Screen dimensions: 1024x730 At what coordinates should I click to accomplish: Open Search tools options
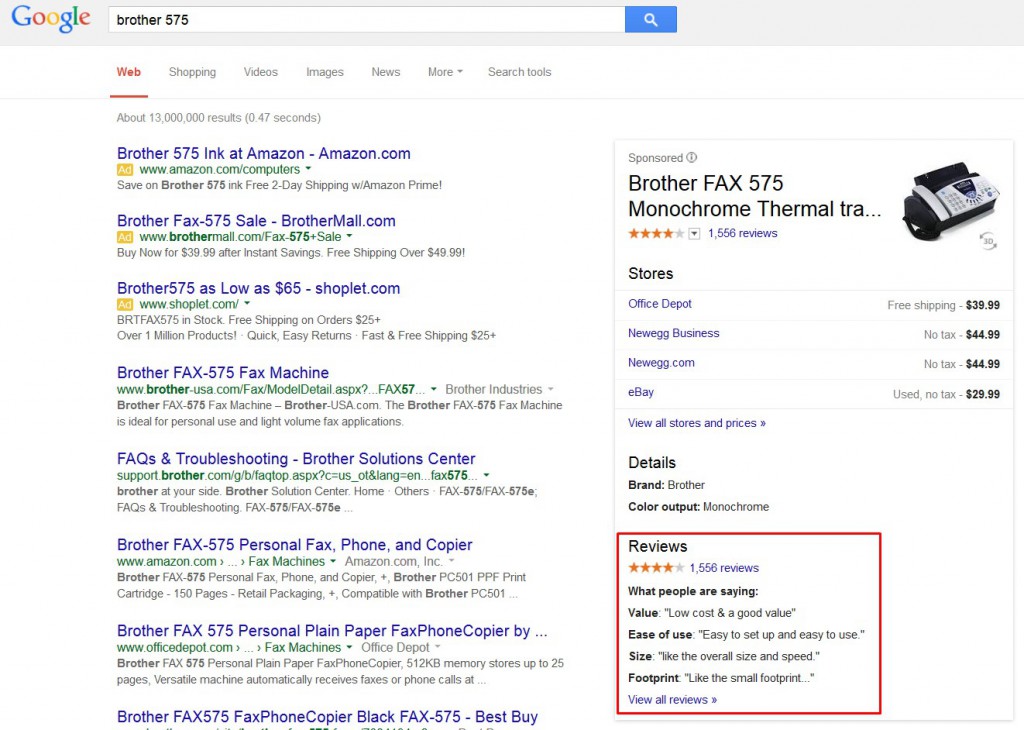pyautogui.click(x=519, y=72)
